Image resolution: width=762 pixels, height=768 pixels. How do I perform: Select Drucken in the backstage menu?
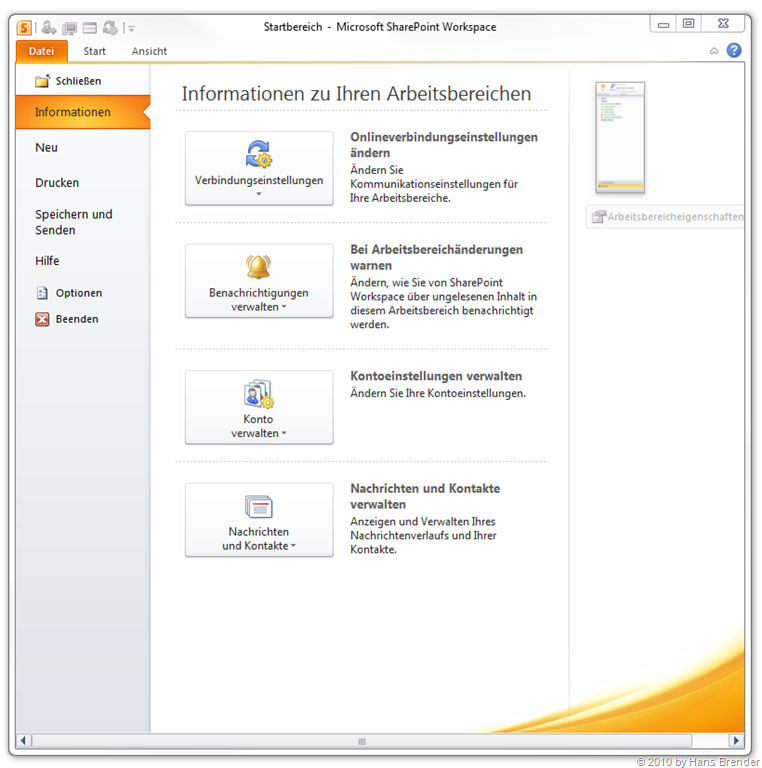(x=57, y=183)
